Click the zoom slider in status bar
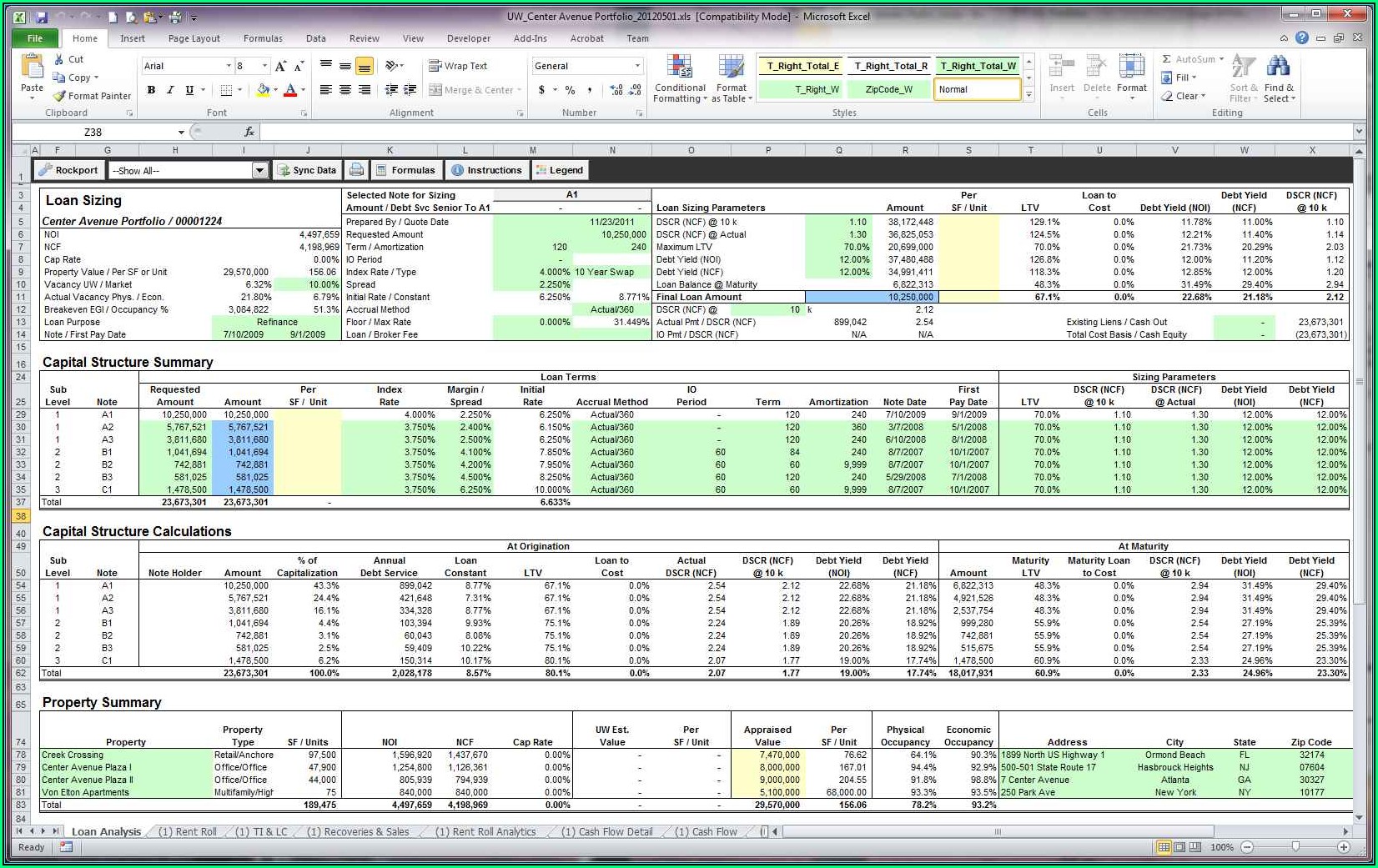The height and width of the screenshot is (868, 1378). point(1295,847)
